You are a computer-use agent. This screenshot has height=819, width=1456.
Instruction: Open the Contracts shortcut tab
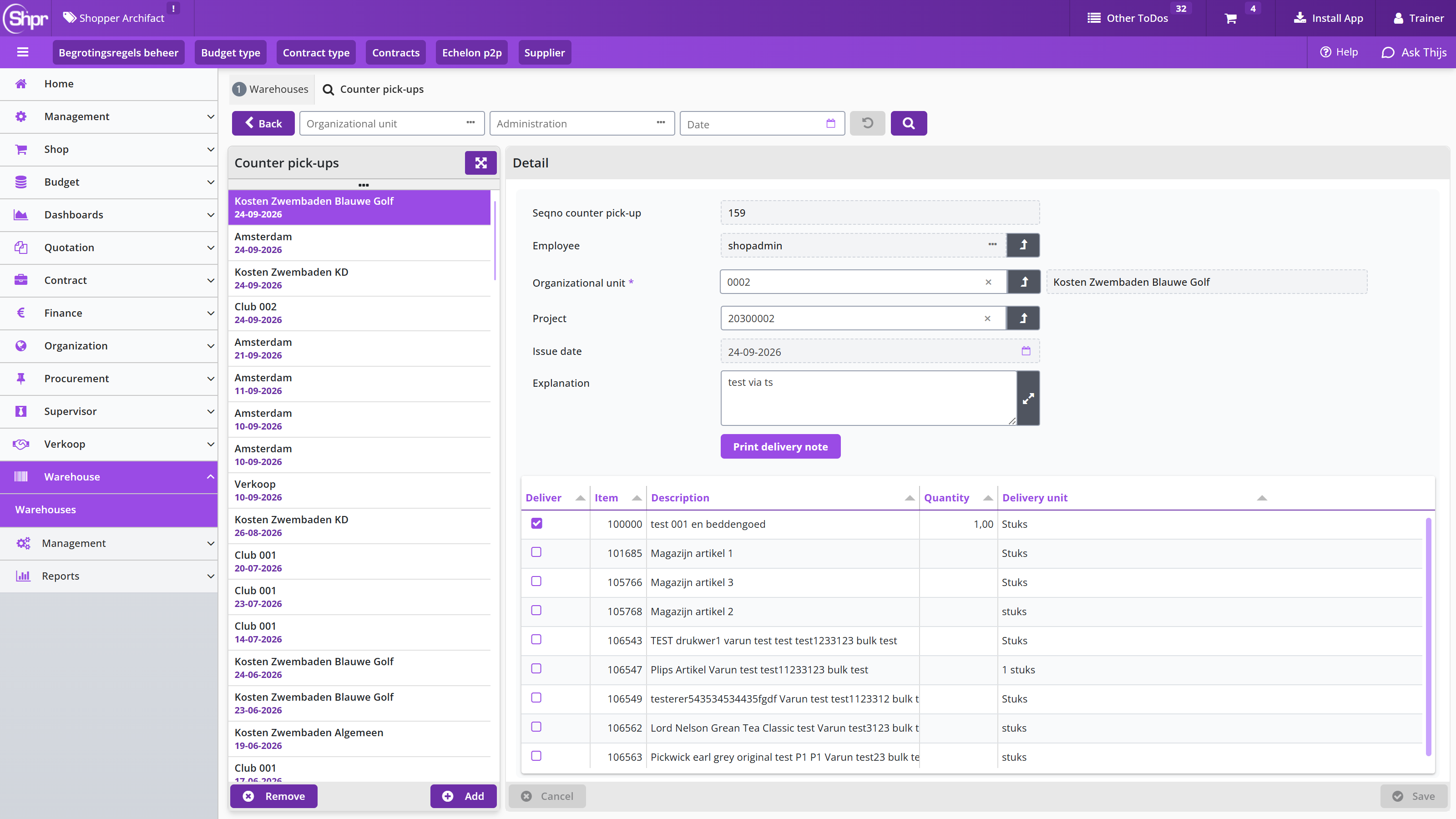coord(396,53)
